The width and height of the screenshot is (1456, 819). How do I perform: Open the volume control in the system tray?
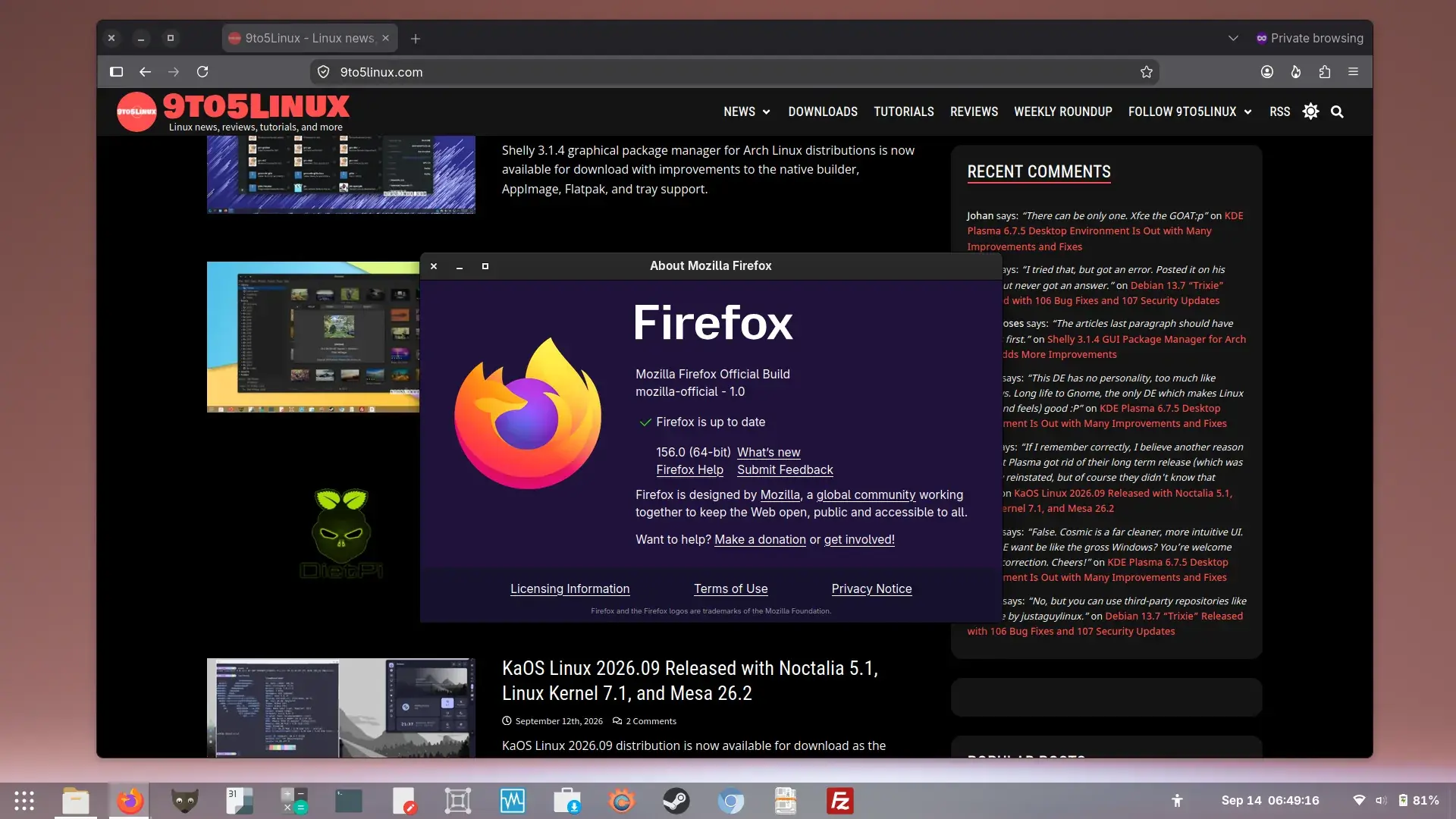[x=1381, y=801]
